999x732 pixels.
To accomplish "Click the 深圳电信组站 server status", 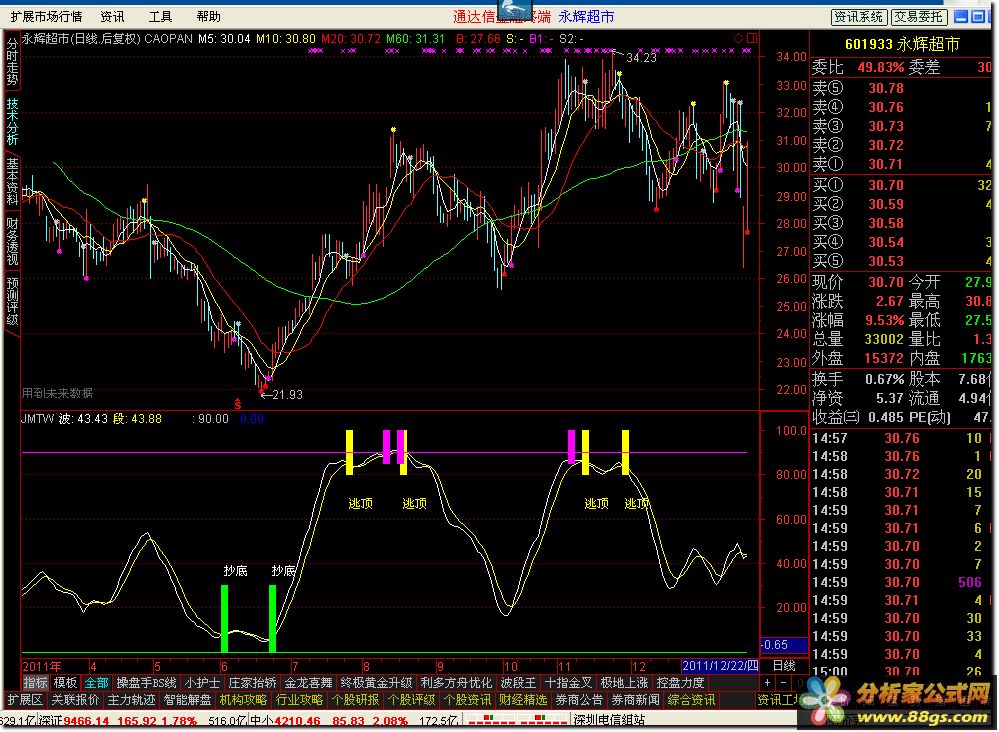I will (609, 720).
